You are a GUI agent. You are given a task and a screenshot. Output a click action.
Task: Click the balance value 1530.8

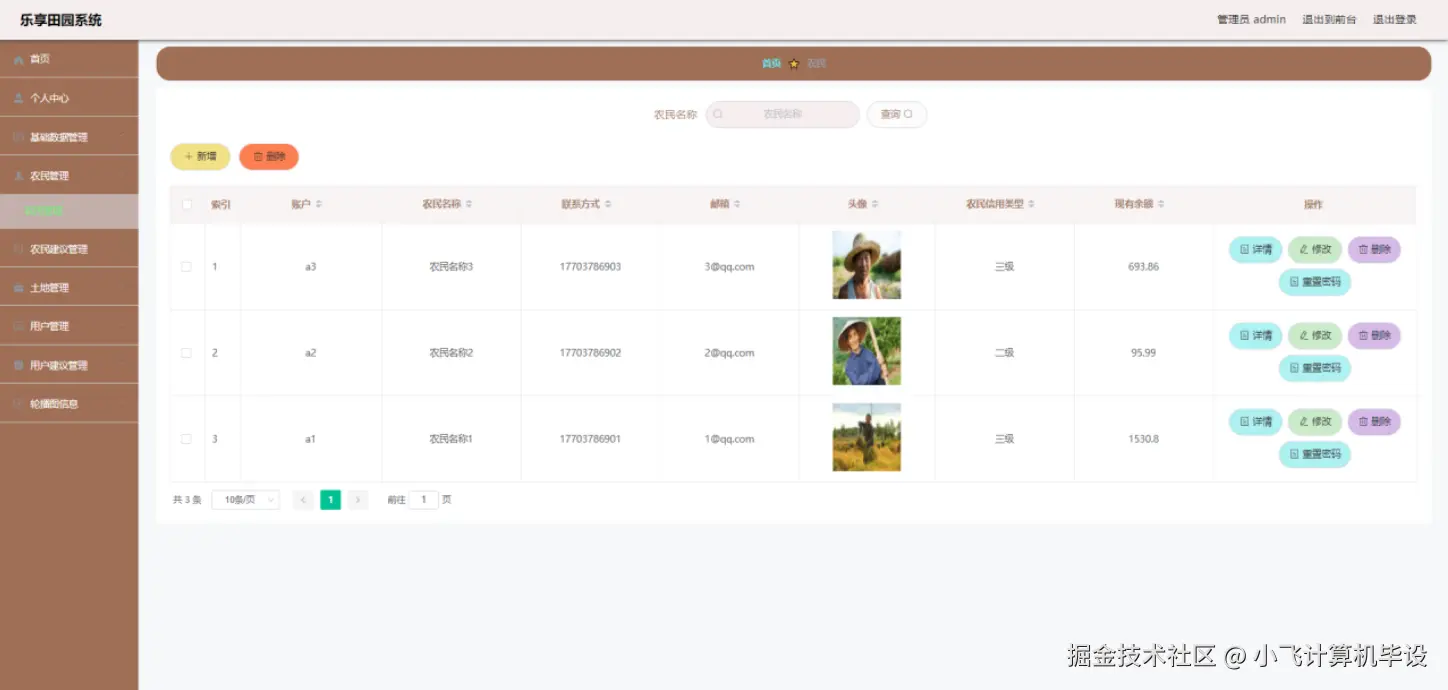tap(1143, 439)
